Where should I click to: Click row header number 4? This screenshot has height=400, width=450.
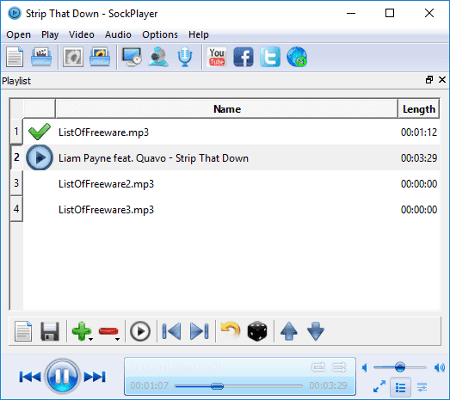point(16,209)
